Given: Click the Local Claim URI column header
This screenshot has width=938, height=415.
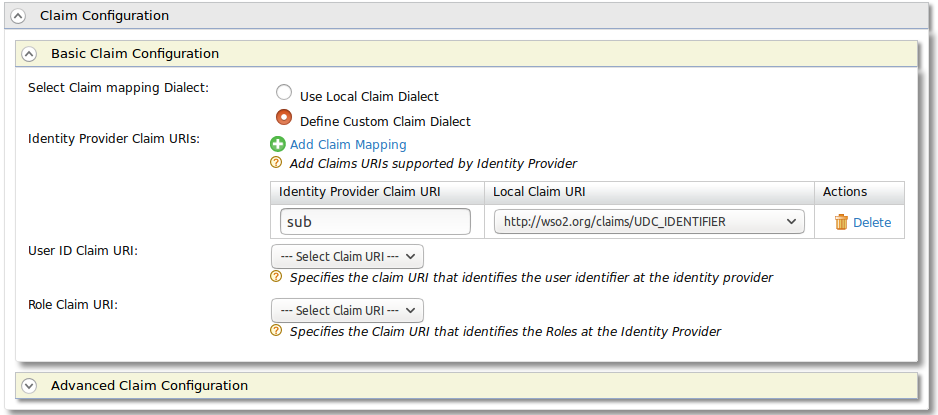Looking at the screenshot, I should (x=539, y=192).
